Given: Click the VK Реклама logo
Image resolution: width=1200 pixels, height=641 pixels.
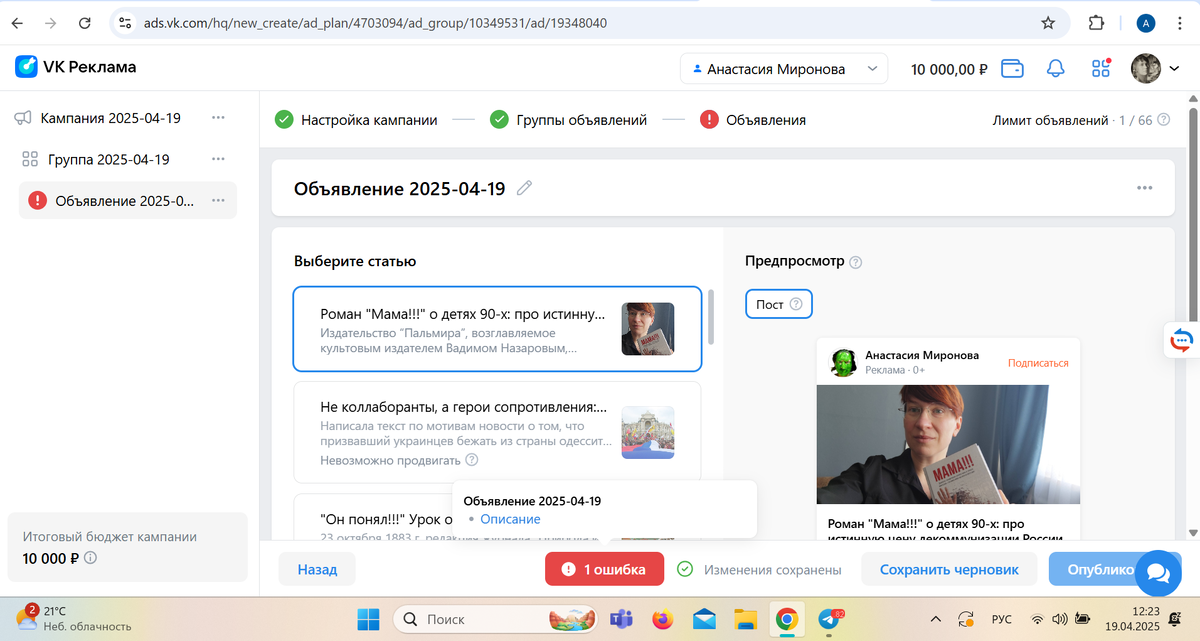Looking at the screenshot, I should pyautogui.click(x=75, y=66).
